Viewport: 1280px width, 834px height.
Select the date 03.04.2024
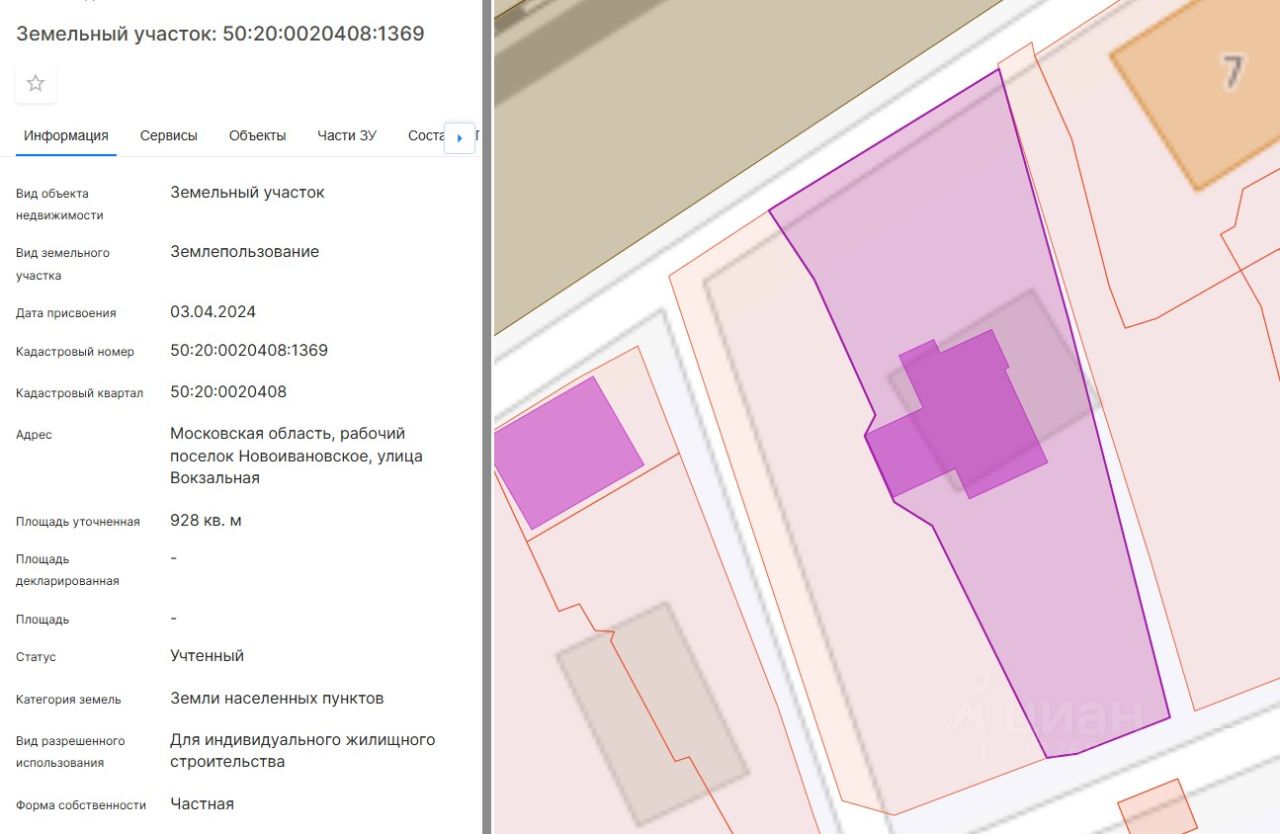click(x=213, y=312)
